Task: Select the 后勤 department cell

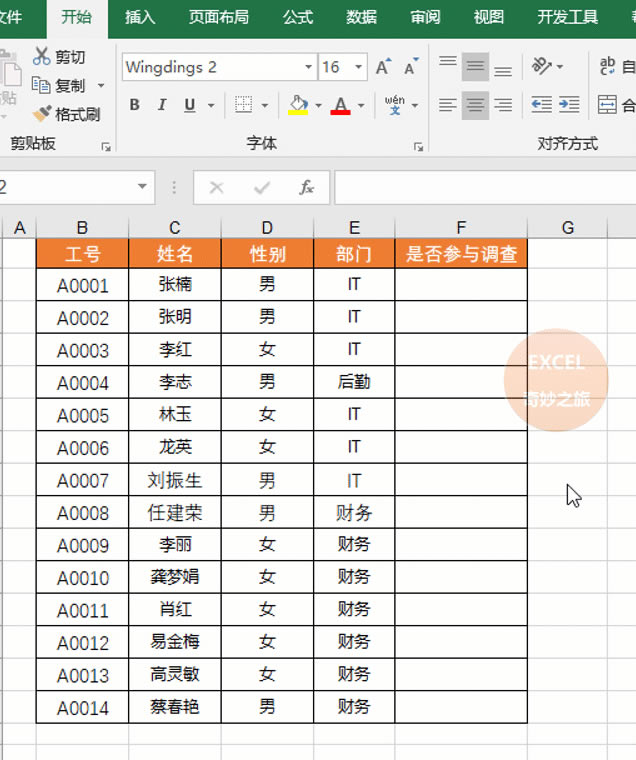Action: pos(354,382)
